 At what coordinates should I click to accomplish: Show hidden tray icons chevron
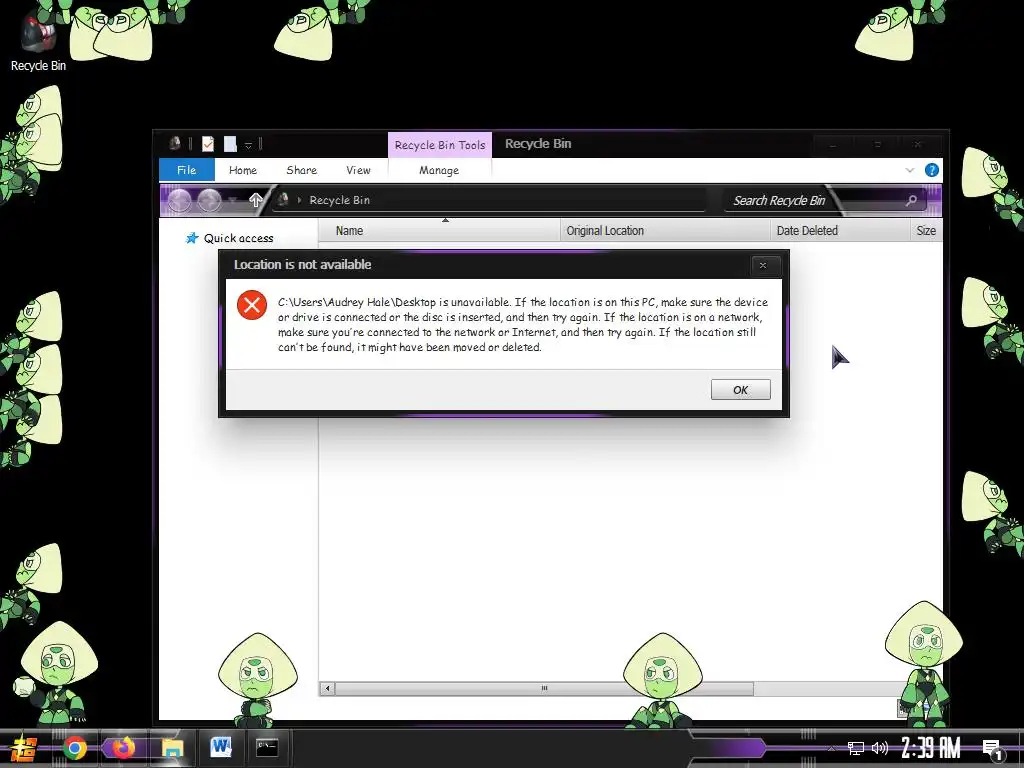[831, 748]
